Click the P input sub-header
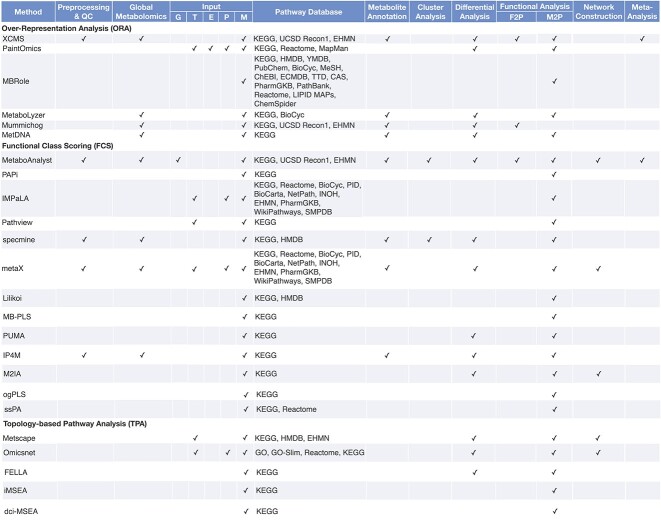The height and width of the screenshot is (521, 661). (227, 17)
